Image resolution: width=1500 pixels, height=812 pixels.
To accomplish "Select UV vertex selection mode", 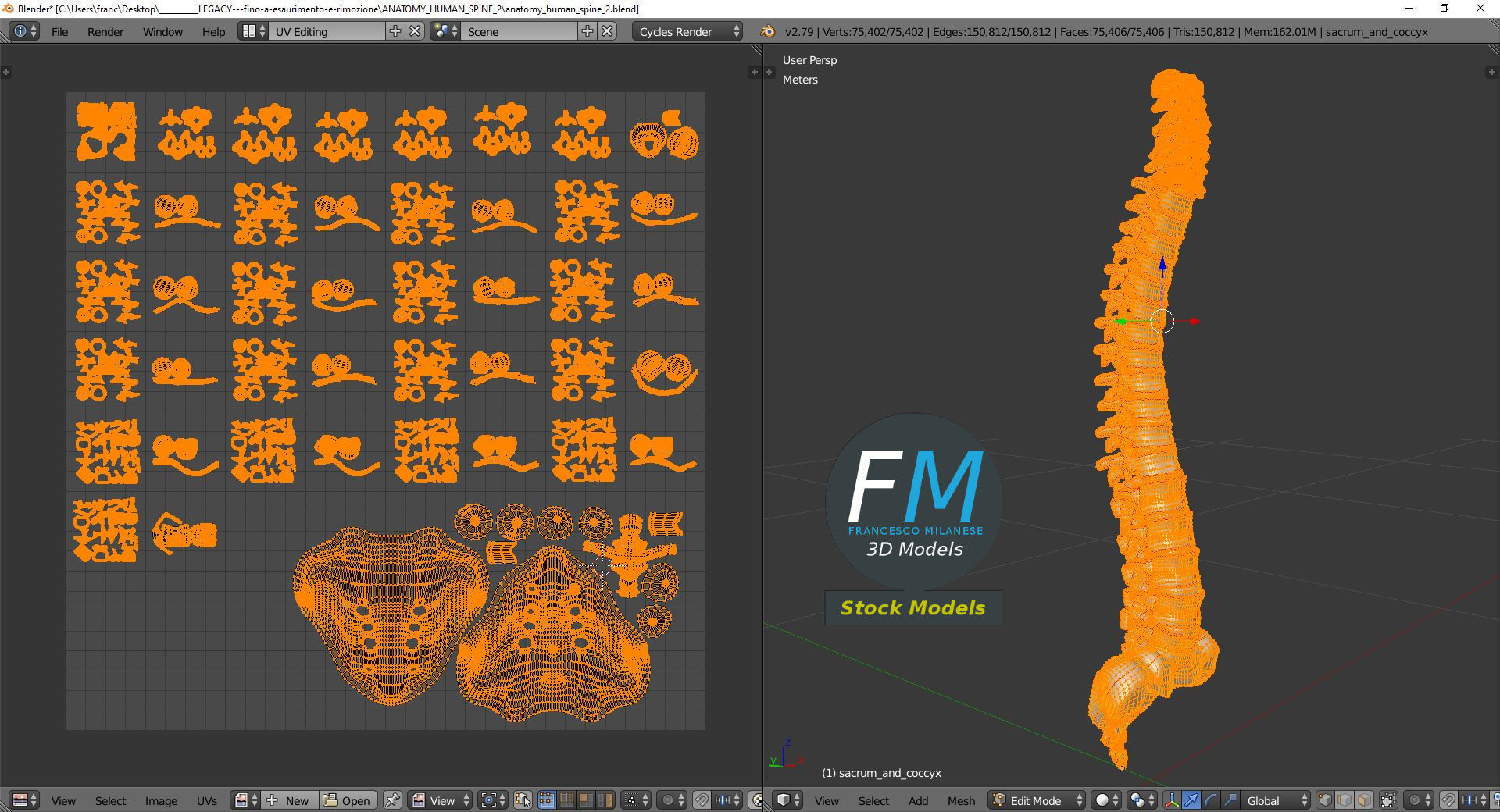I will [x=547, y=800].
